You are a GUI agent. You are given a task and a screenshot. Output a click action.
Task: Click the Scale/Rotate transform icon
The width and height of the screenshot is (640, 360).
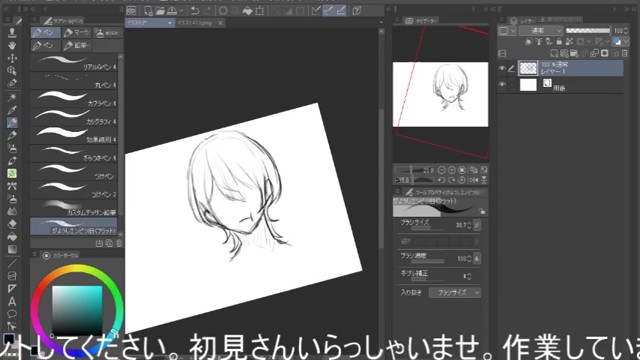click(x=260, y=11)
